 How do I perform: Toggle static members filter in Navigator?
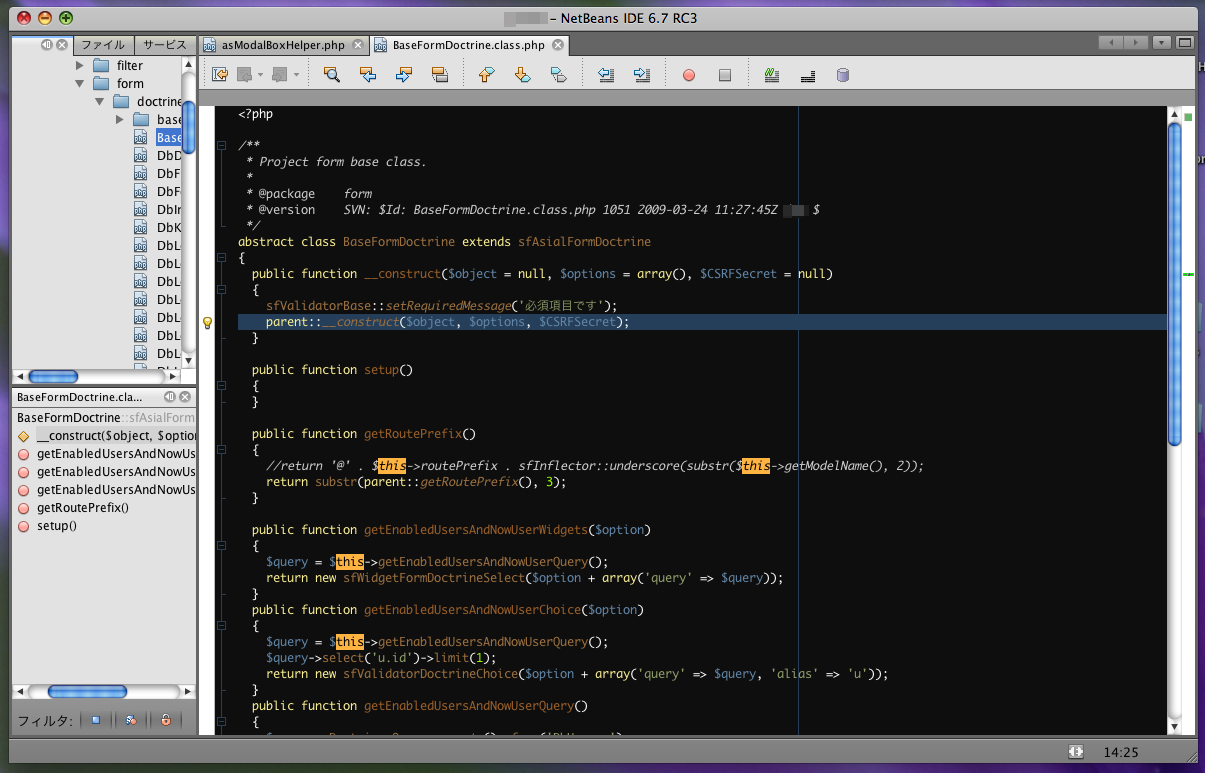click(131, 720)
